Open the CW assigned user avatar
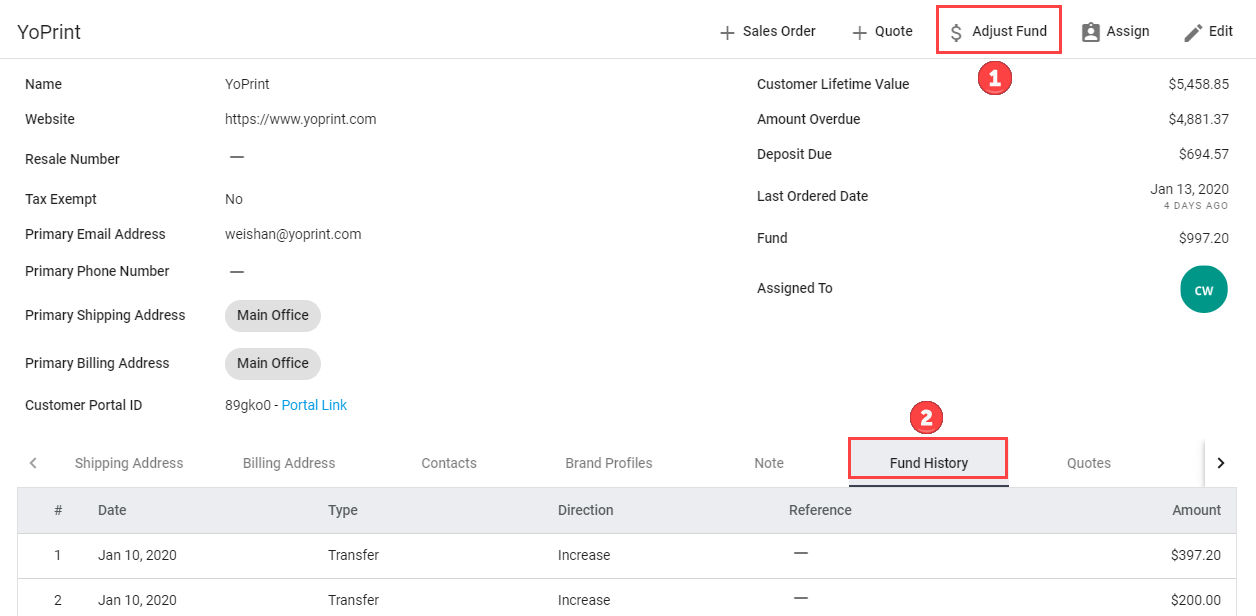 click(x=1204, y=290)
